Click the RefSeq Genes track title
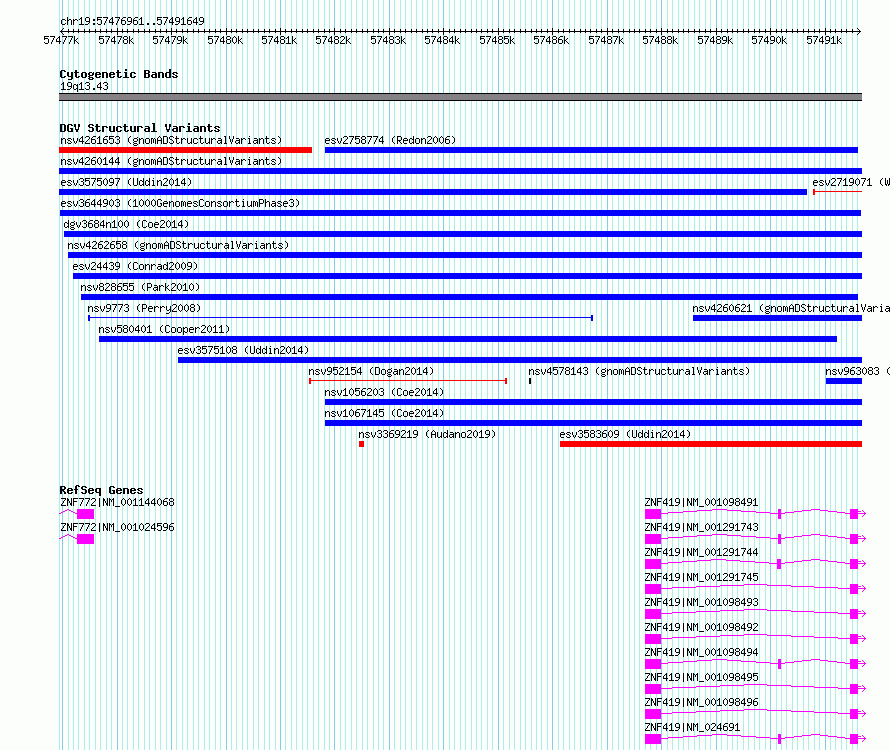The image size is (890, 750). (101, 490)
